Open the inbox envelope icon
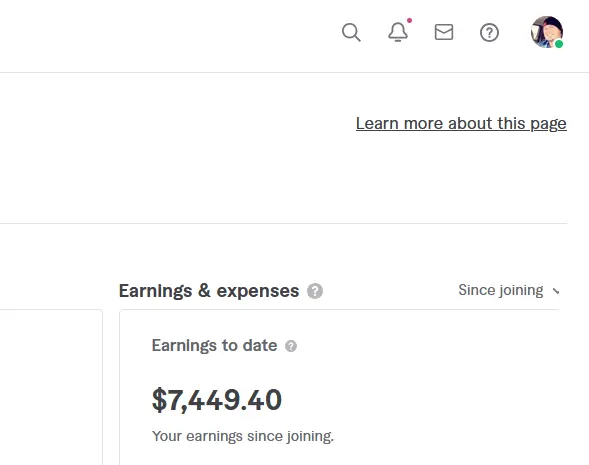Image resolution: width=589 pixels, height=465 pixels. pyautogui.click(x=444, y=32)
